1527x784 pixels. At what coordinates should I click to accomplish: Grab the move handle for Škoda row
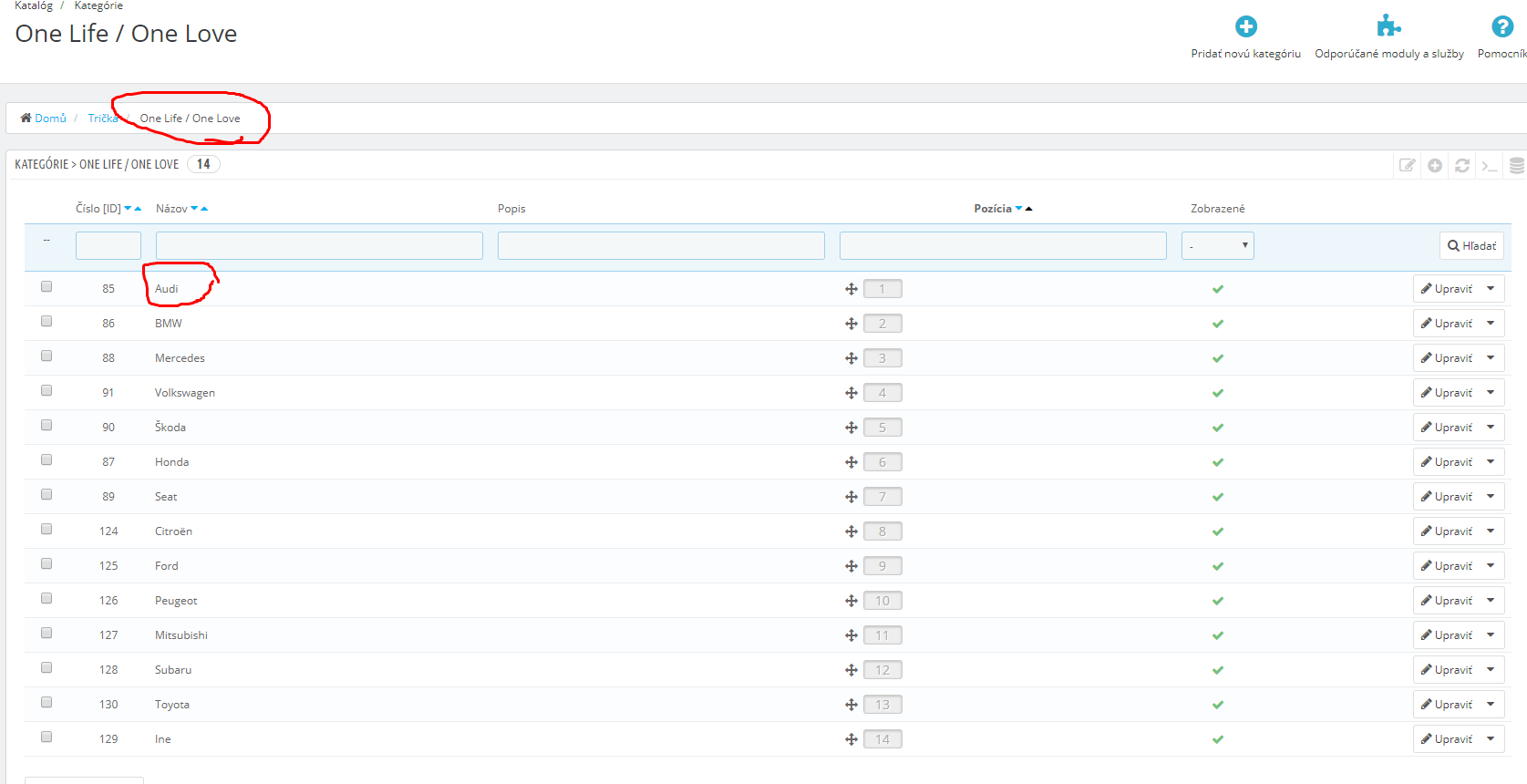point(851,428)
